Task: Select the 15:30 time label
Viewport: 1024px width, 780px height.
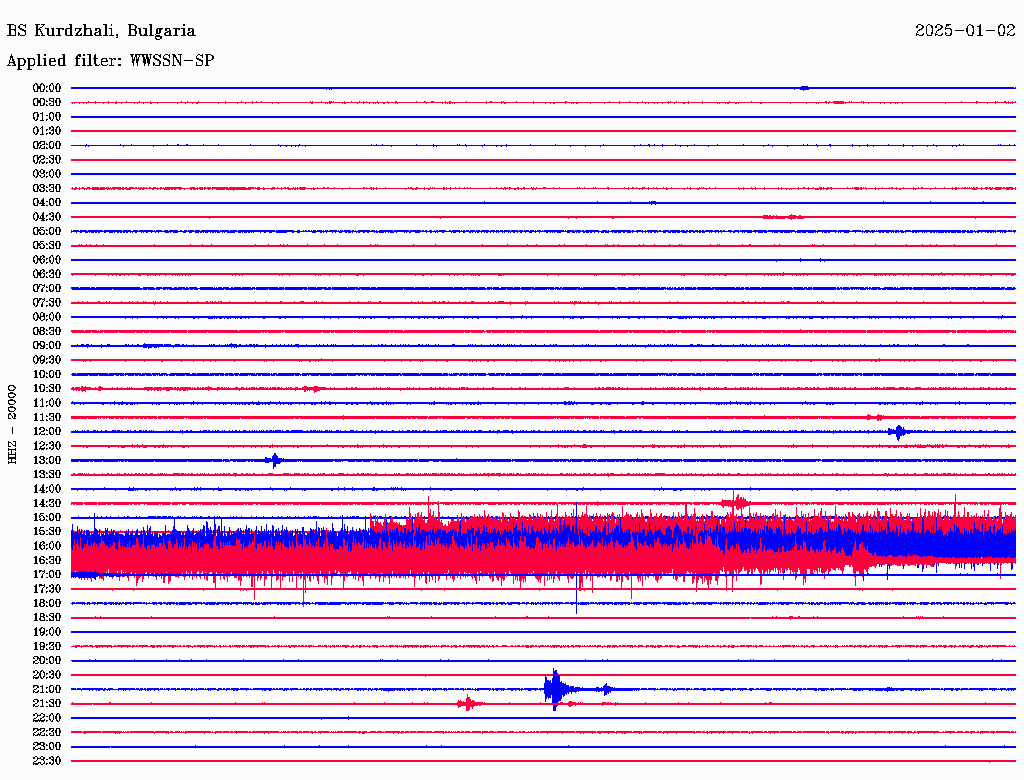Action: pyautogui.click(x=47, y=532)
